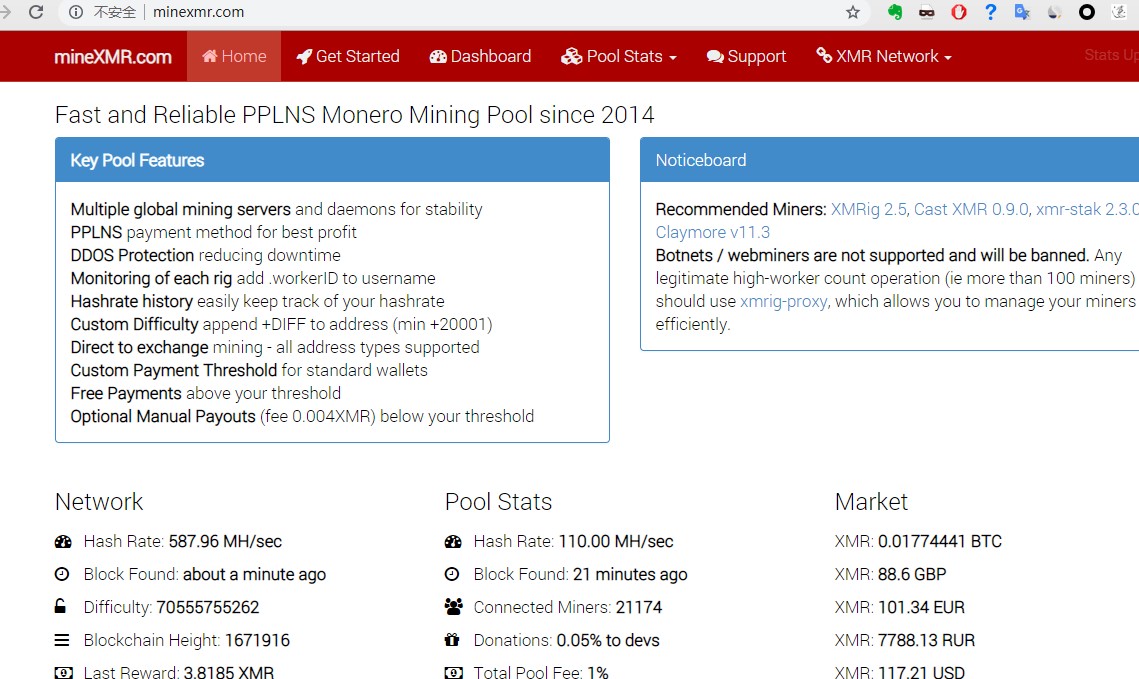The height and width of the screenshot is (679, 1139).
Task: Select the difficulty value 70555755262
Action: point(208,607)
